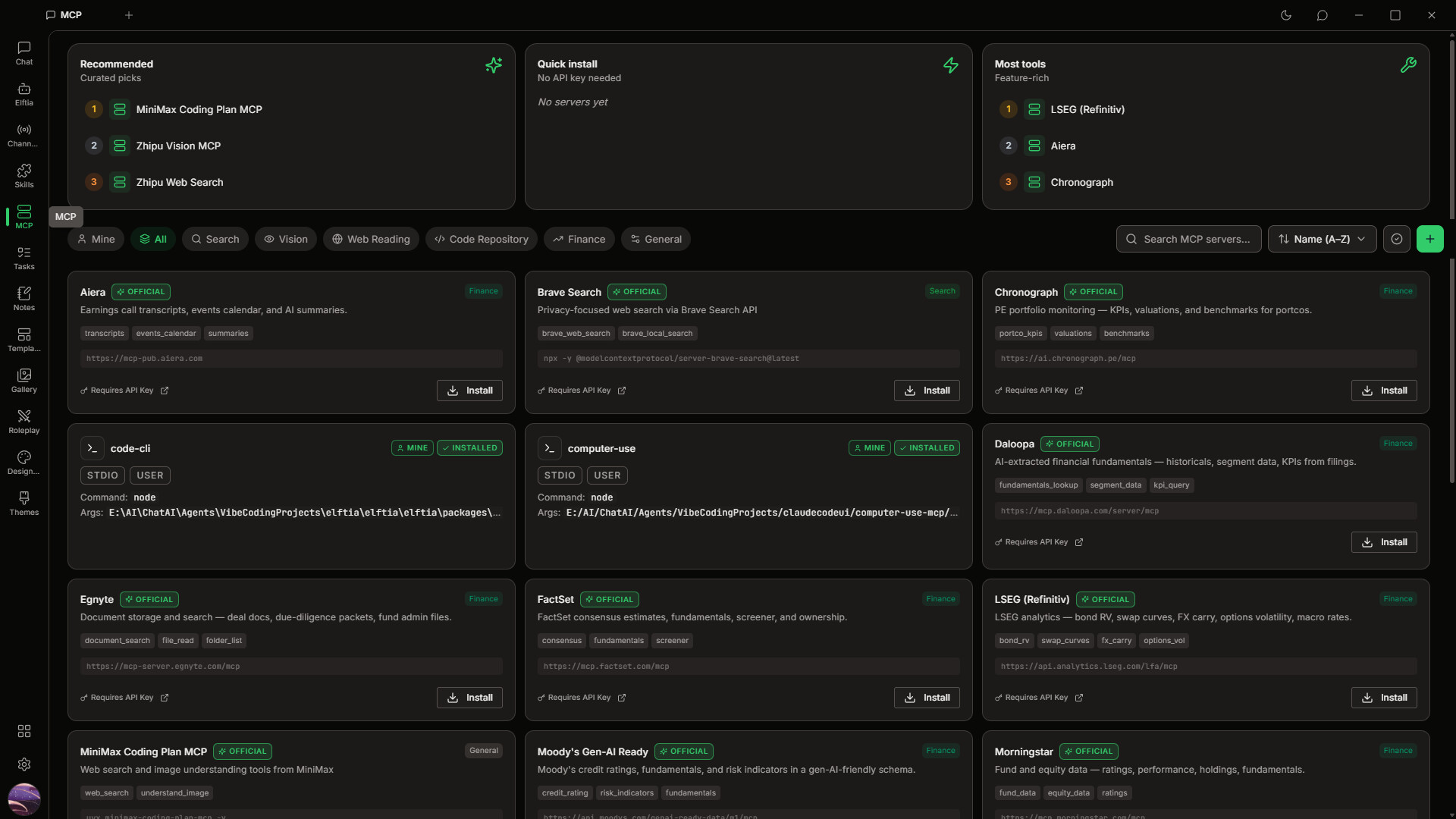Select the Code Repository category filter

(482, 239)
